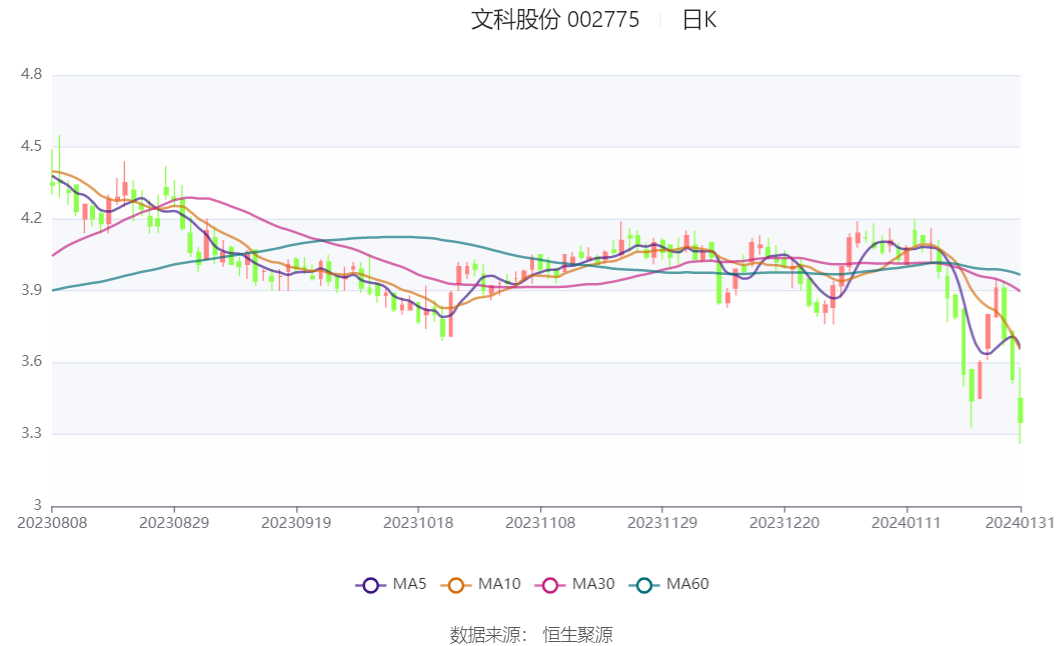Click x-axis date label 20240131
This screenshot has height=646, width=1062.
[x=1020, y=523]
